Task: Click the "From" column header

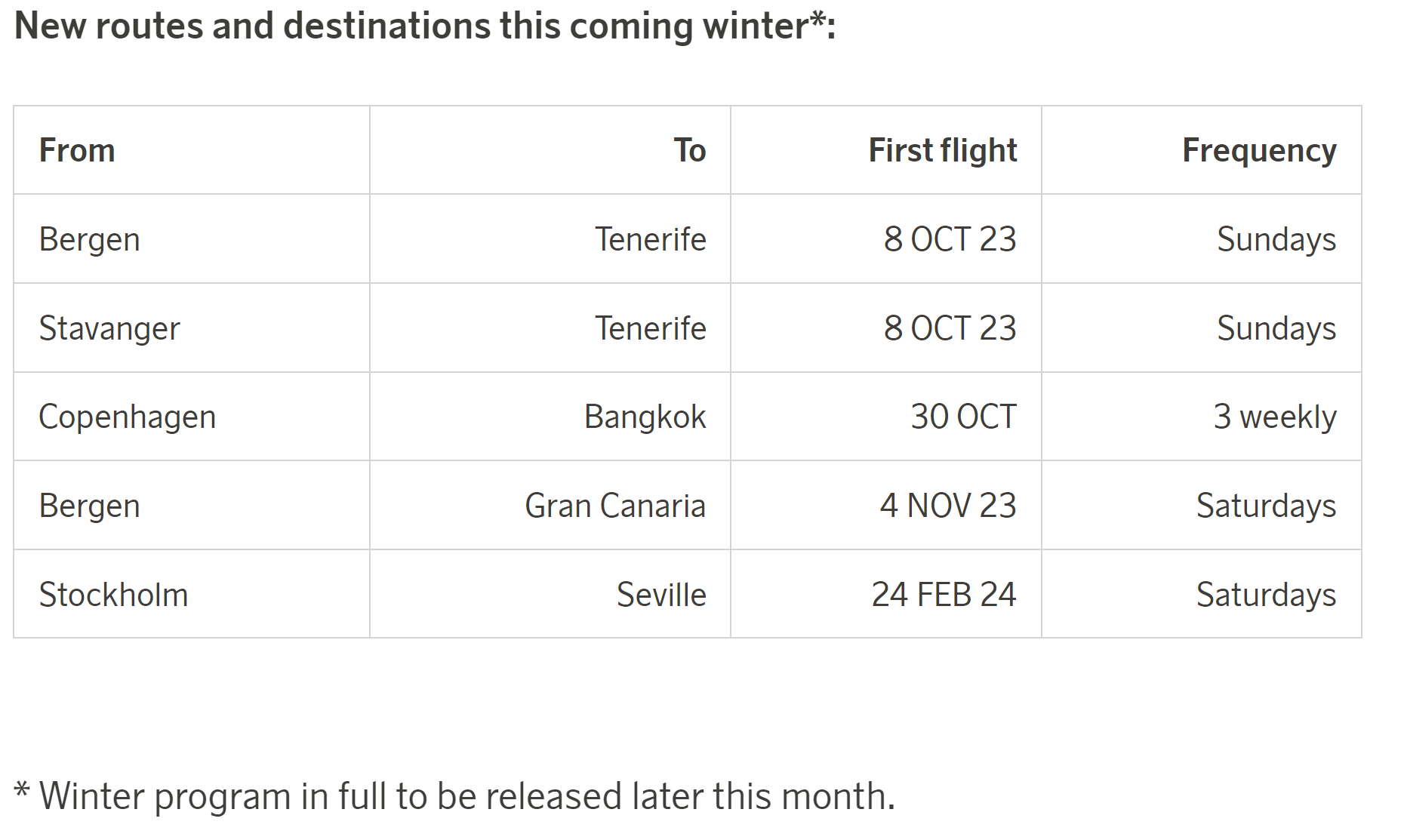Action: point(77,150)
